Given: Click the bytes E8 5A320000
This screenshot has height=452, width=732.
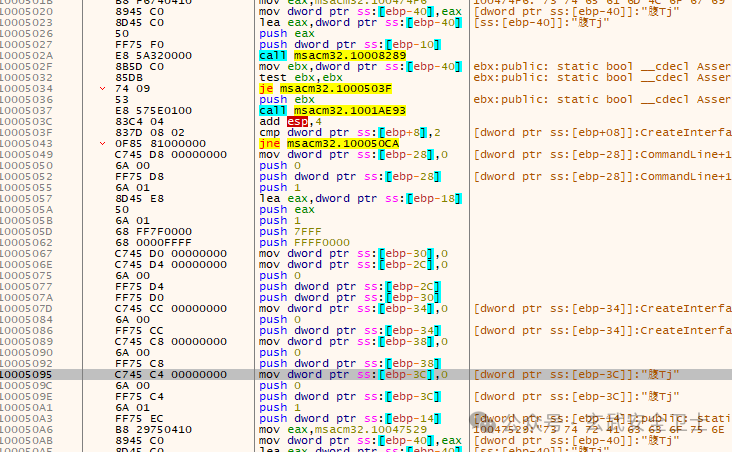Looking at the screenshot, I should [153, 56].
